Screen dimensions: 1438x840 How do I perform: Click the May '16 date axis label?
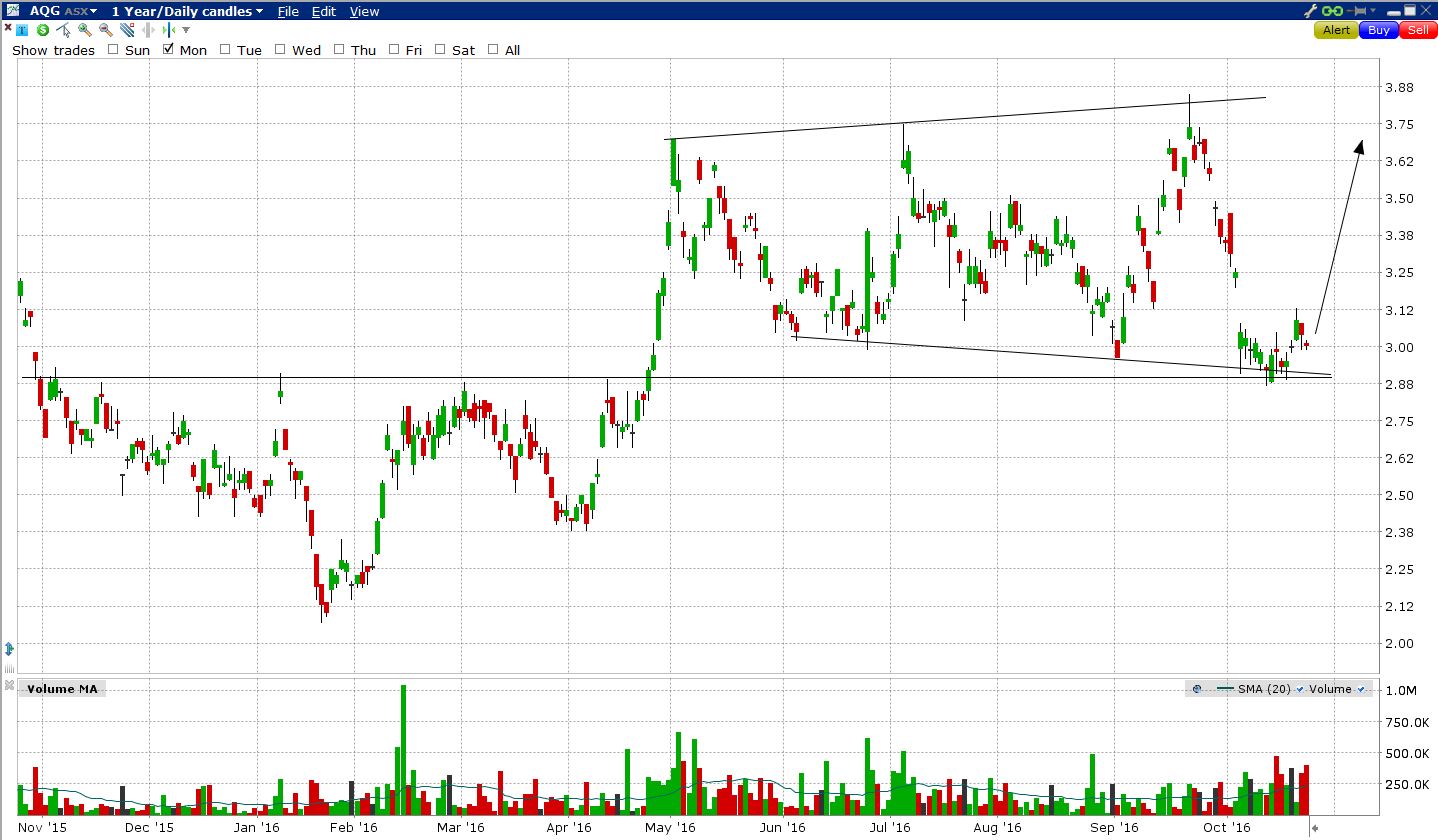670,828
